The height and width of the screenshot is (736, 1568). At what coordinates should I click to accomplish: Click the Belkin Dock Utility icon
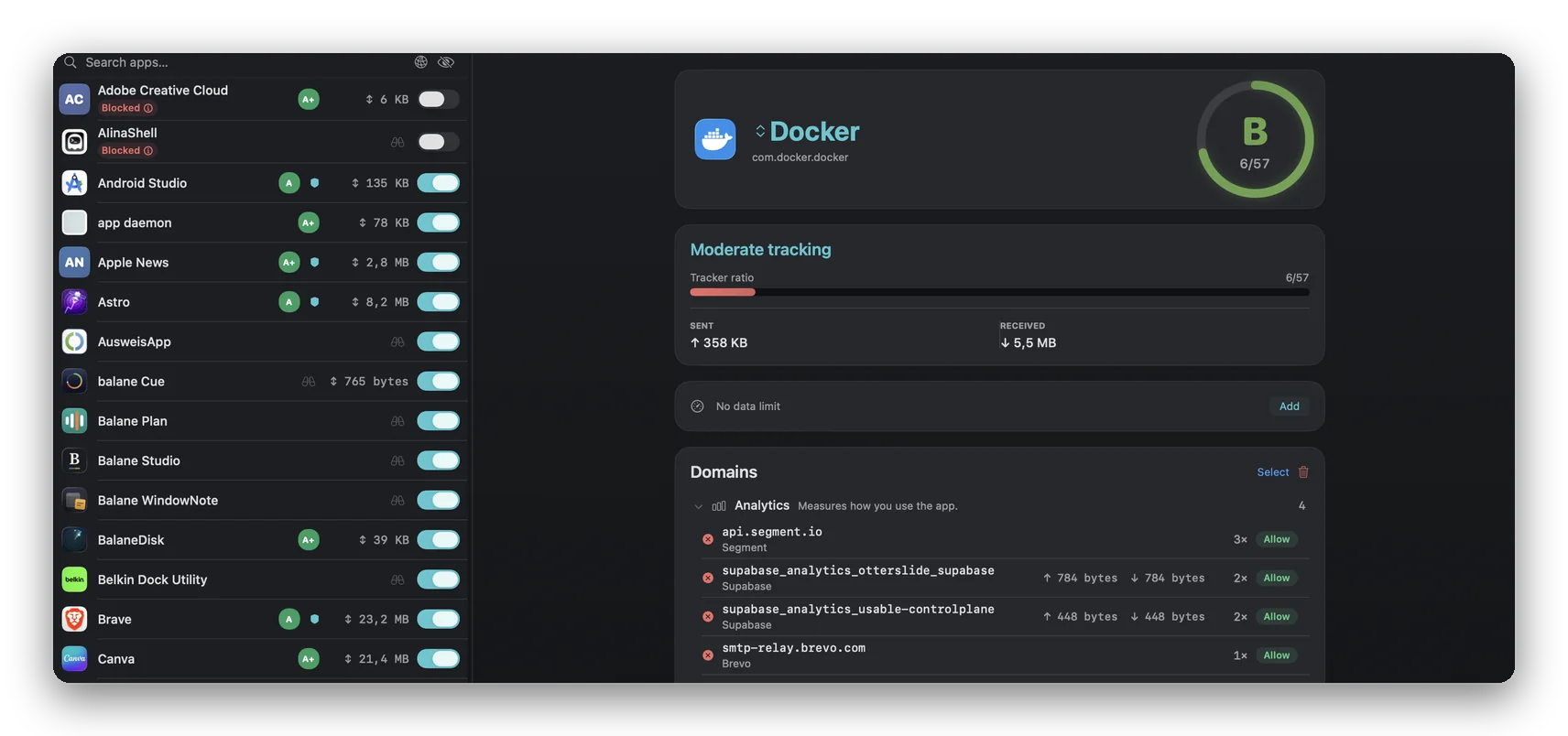pos(74,579)
